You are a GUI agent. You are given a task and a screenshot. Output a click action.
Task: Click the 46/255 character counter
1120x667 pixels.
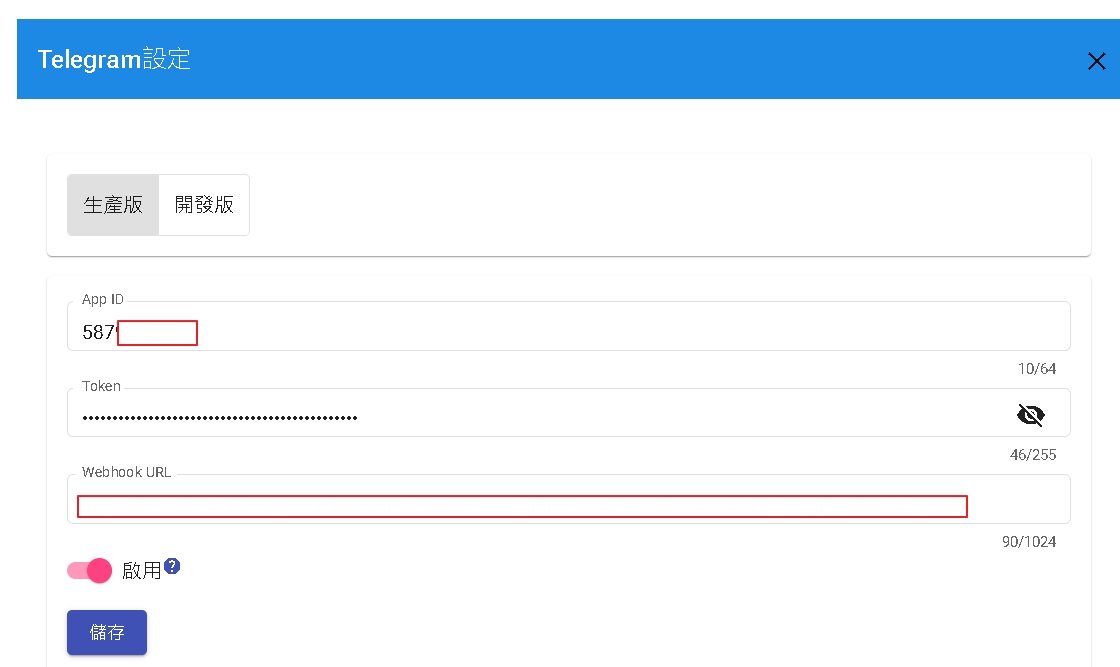1033,455
